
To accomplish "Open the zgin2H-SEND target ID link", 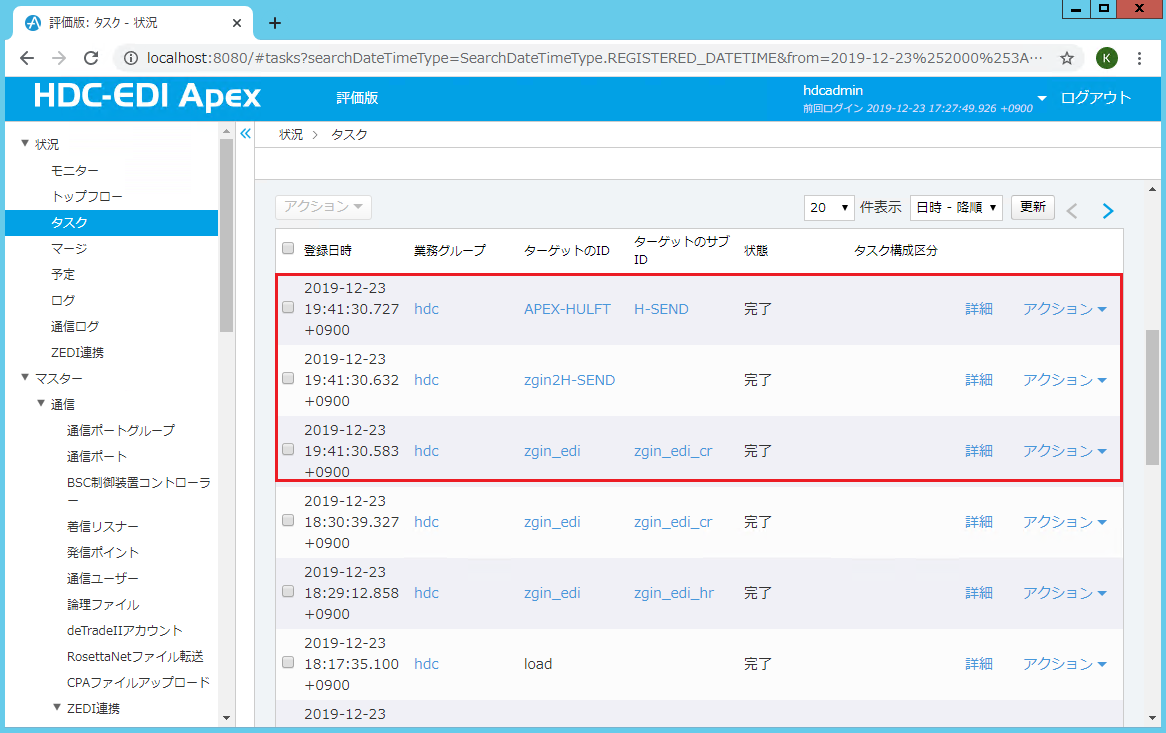I will 569,380.
